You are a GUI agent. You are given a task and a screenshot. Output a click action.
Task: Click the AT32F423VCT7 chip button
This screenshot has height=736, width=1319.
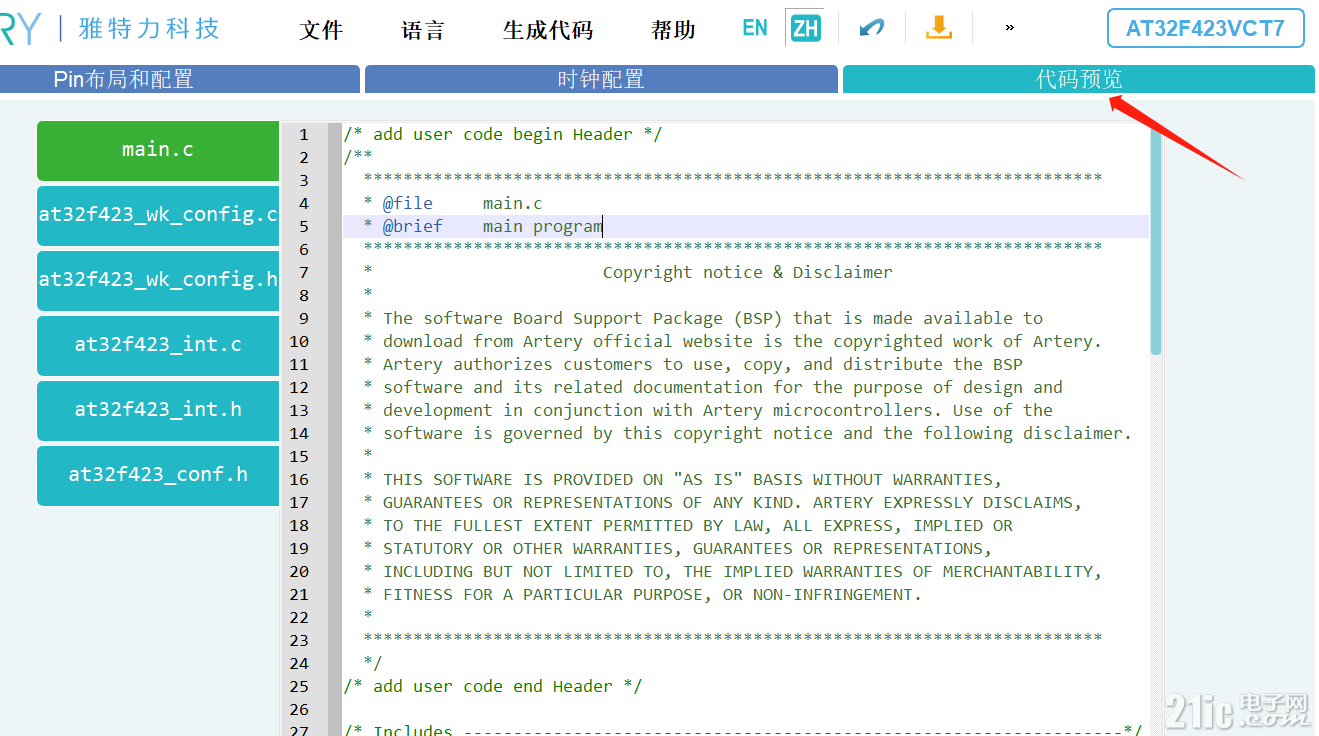click(1205, 28)
